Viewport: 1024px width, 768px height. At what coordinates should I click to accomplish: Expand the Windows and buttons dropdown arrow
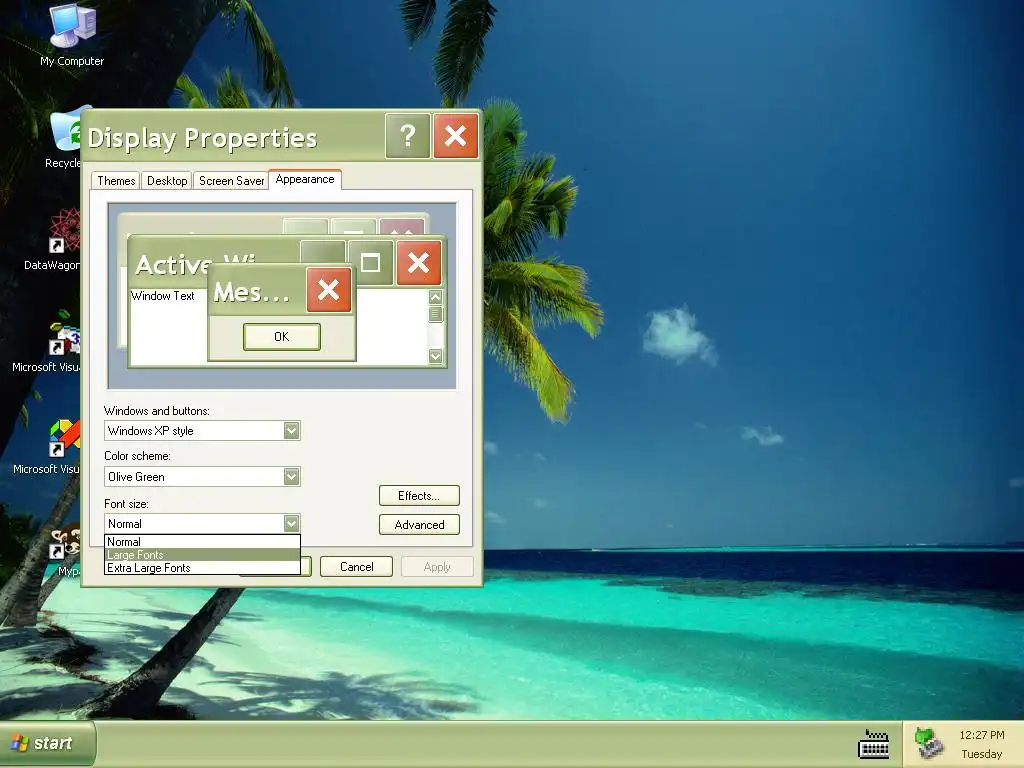(x=291, y=430)
